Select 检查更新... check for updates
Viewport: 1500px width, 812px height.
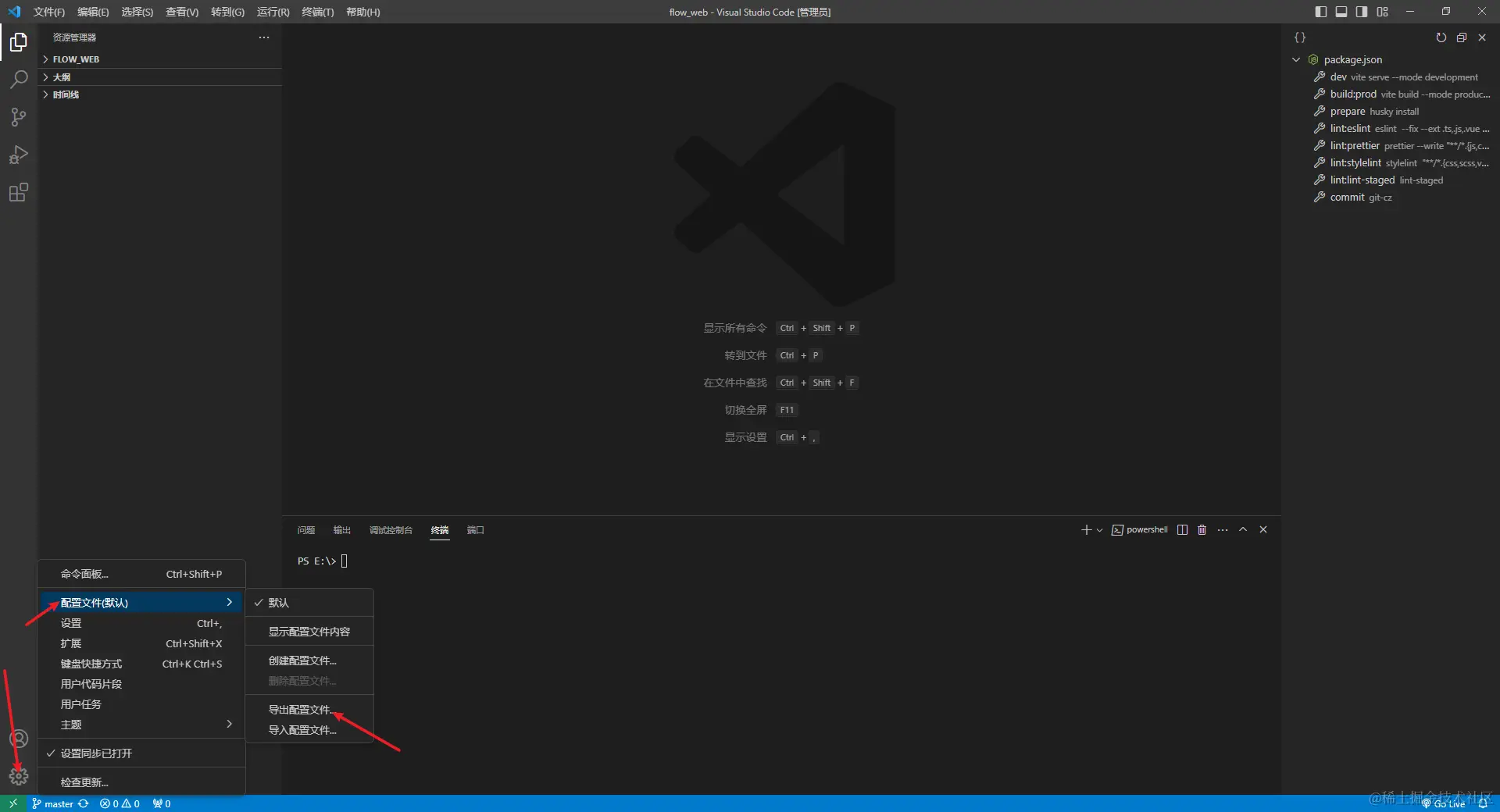click(141, 782)
